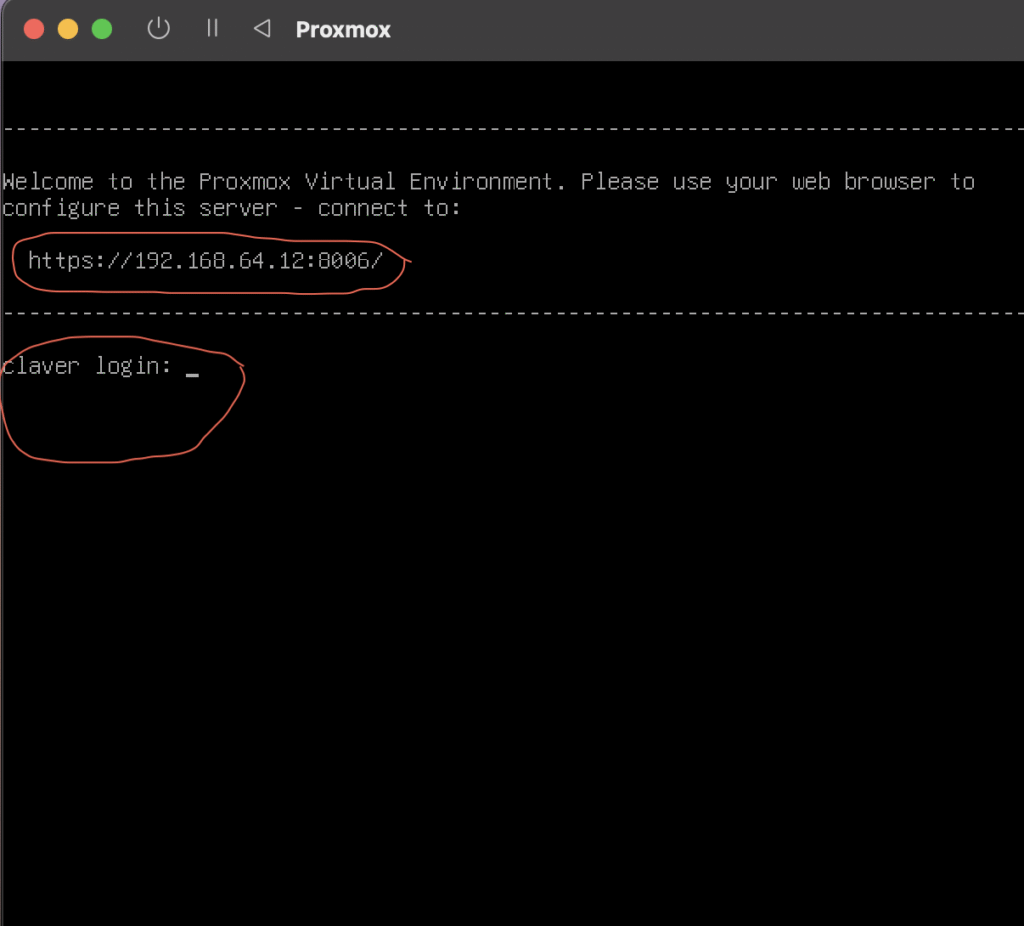Click the word "Welcome" in the console
This screenshot has height=926, width=1024.
48,182
